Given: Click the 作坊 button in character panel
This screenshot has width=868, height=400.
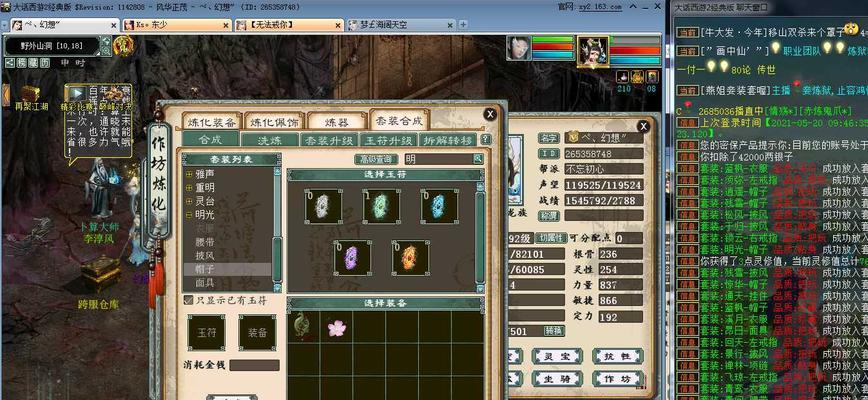Looking at the screenshot, I should coord(617,378).
